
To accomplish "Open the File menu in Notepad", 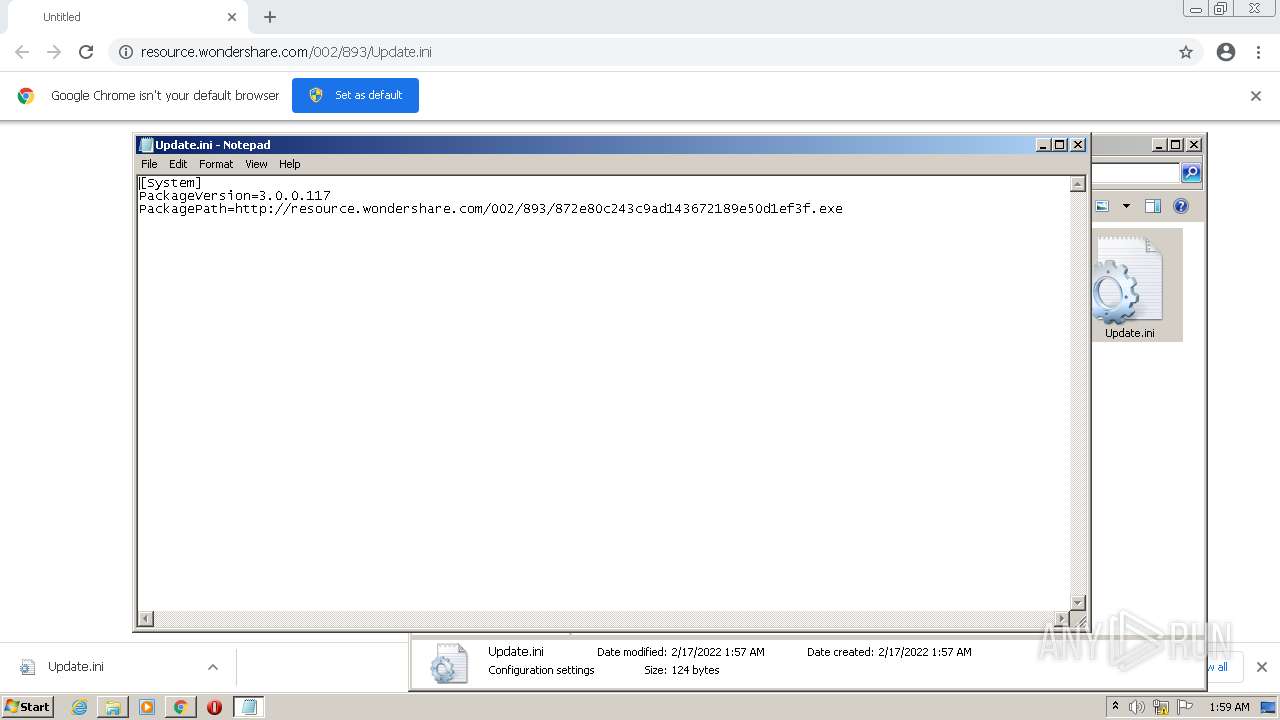I will coord(149,164).
